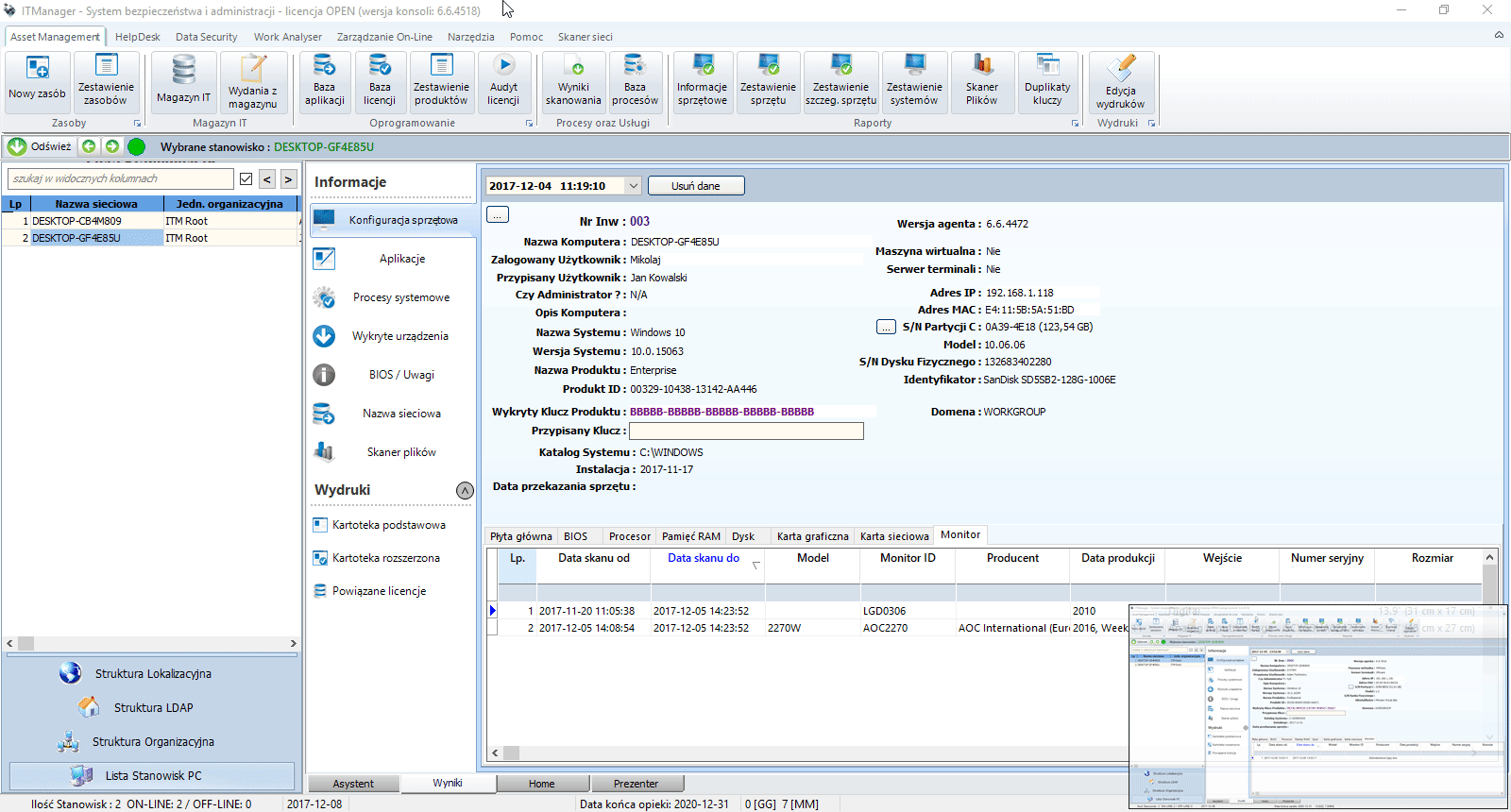Open Baza licencji
1511x812 pixels.
(380, 82)
